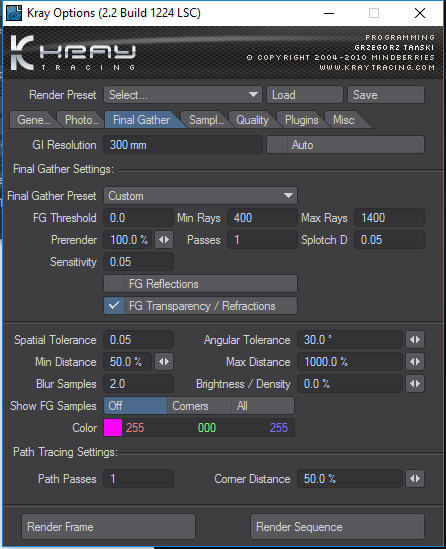Click the Brightness / Density slider arrows

coord(415,384)
